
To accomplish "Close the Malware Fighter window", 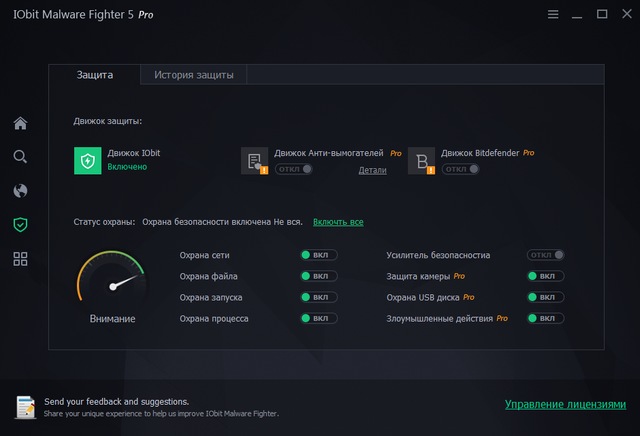I will pos(627,14).
